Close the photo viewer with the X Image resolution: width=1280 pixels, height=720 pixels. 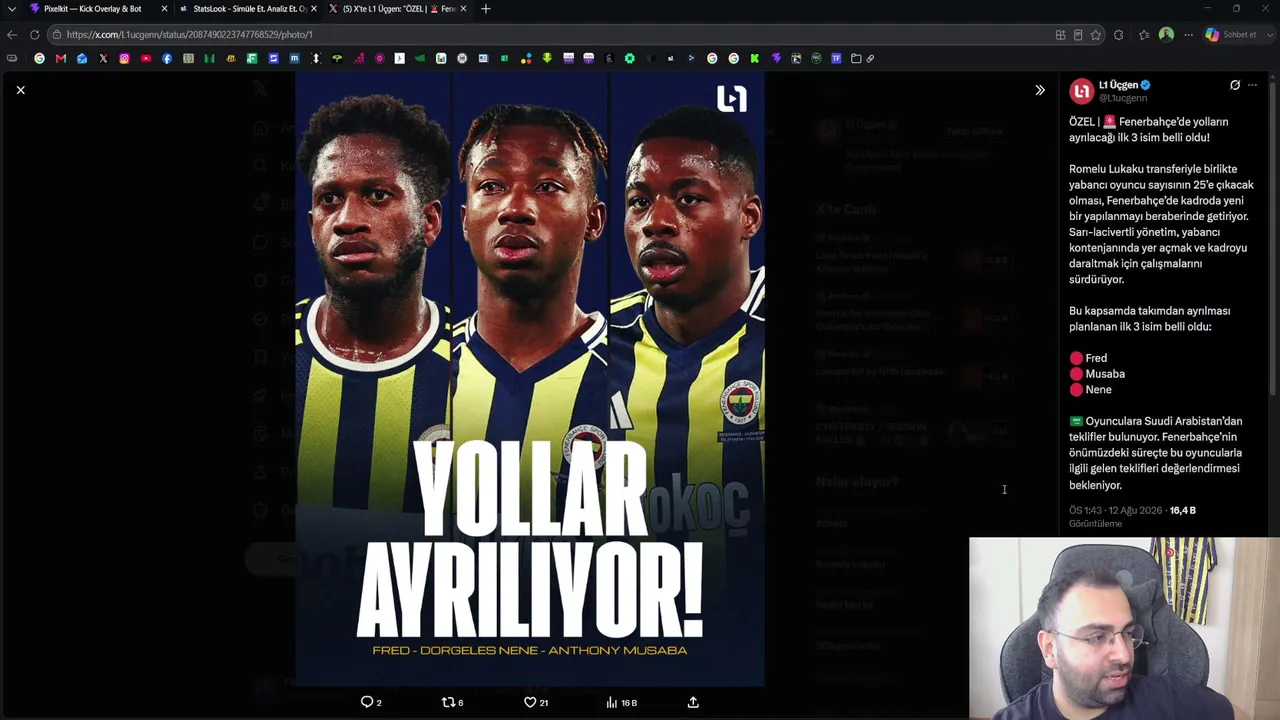(20, 90)
